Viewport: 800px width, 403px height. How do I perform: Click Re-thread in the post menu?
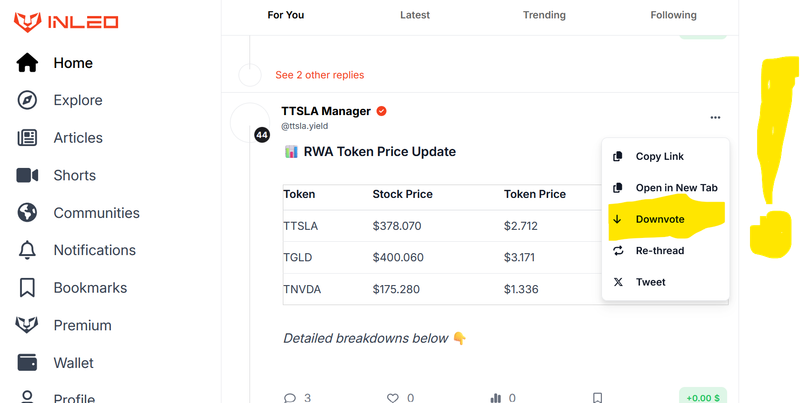659,250
